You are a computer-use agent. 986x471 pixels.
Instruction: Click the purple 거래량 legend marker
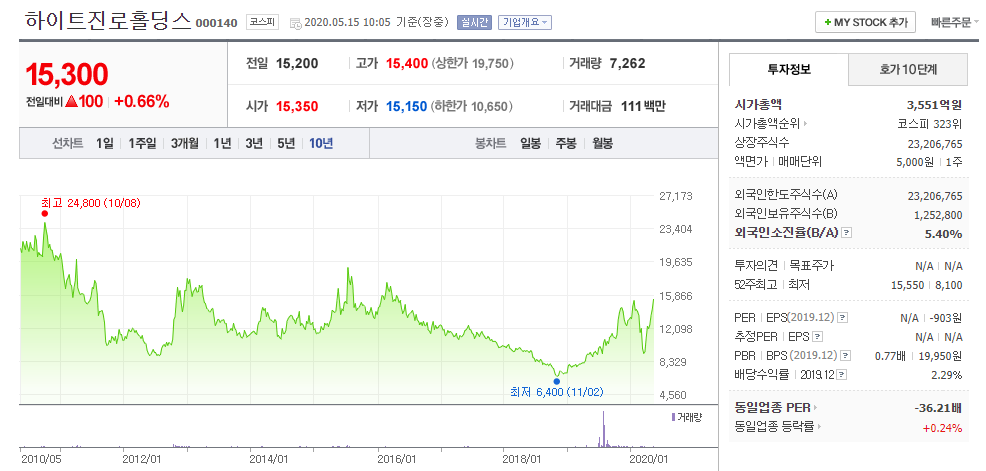click(x=673, y=416)
